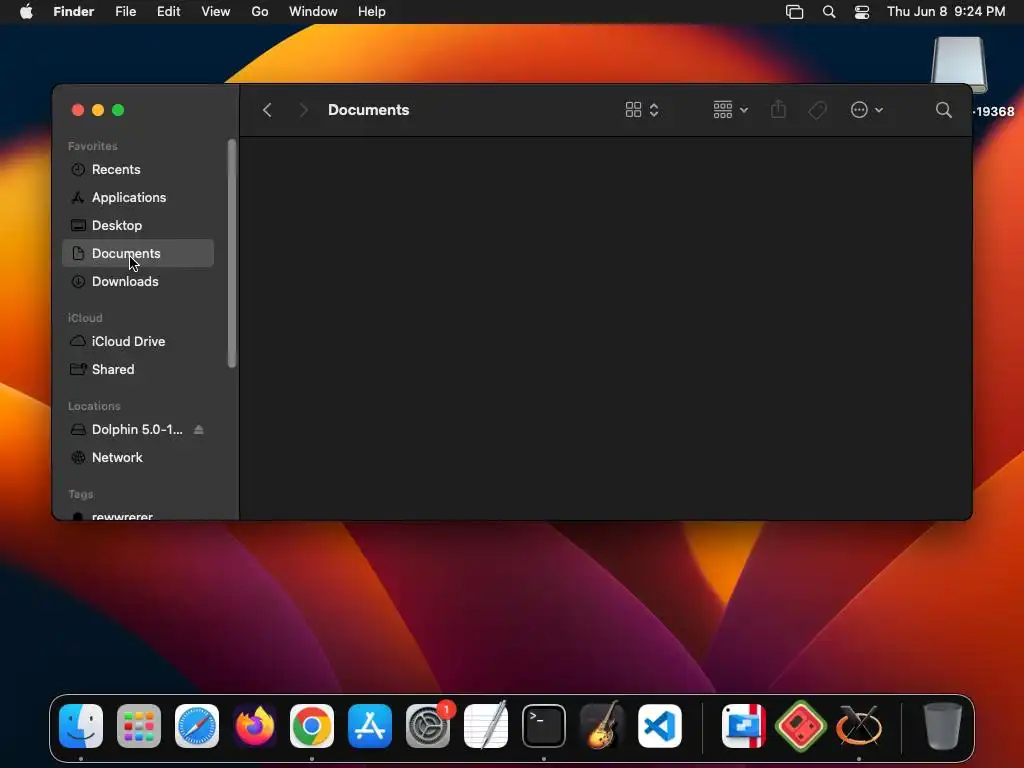This screenshot has width=1024, height=768.
Task: Minimize the Documents Finder window
Action: (98, 110)
